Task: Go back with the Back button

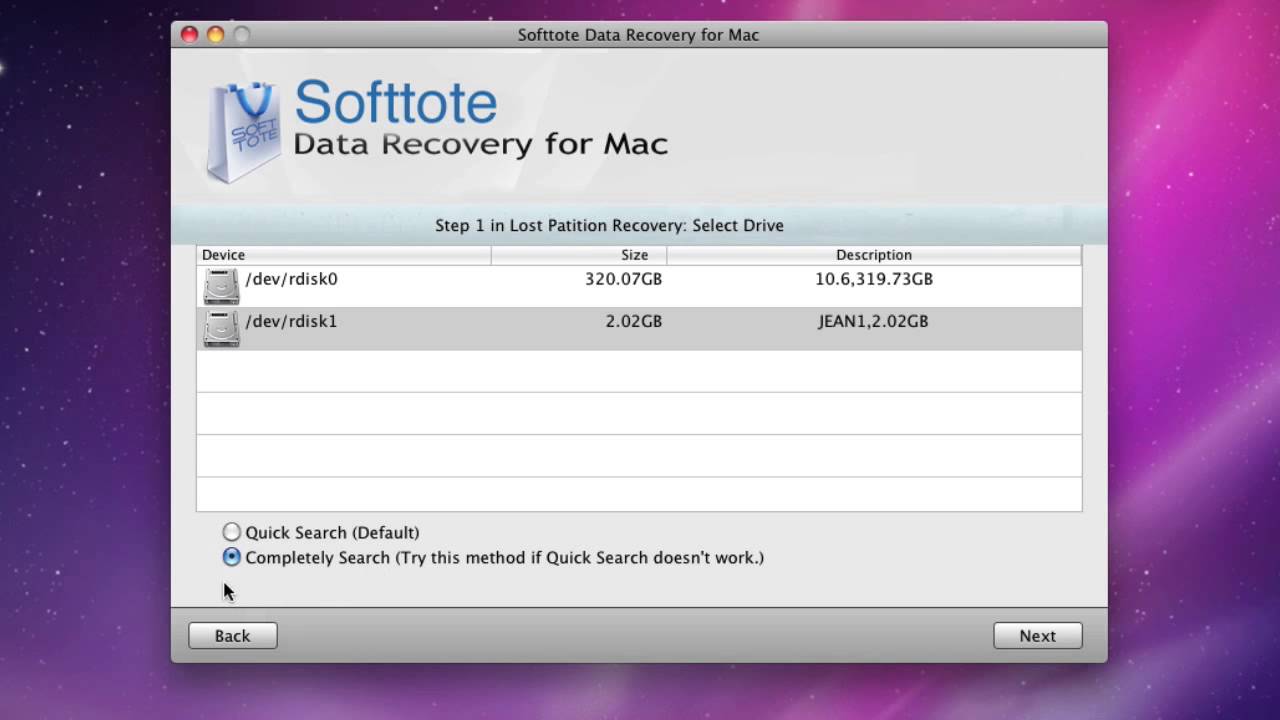Action: coord(232,636)
